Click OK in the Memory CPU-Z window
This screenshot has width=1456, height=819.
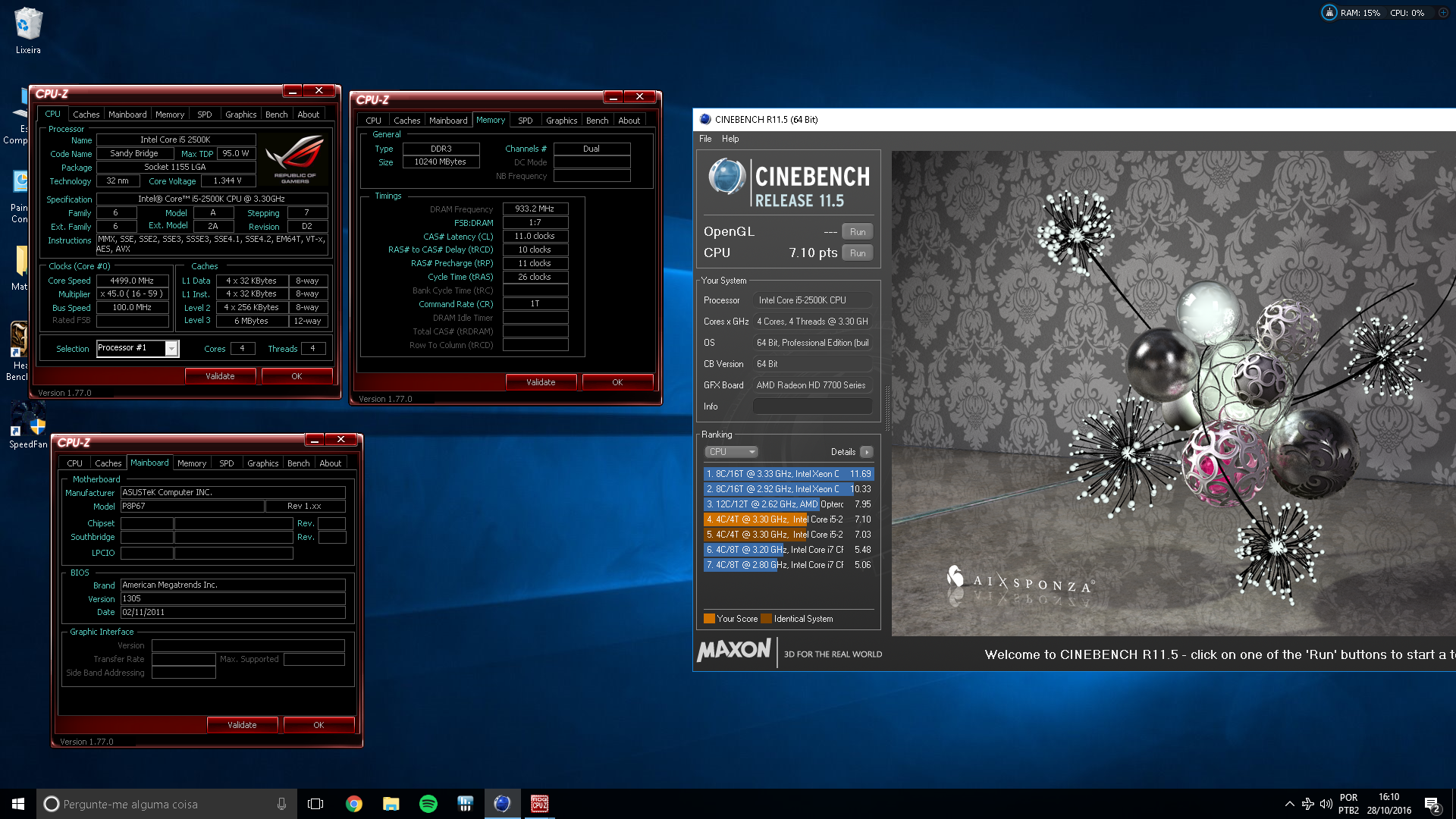point(617,382)
